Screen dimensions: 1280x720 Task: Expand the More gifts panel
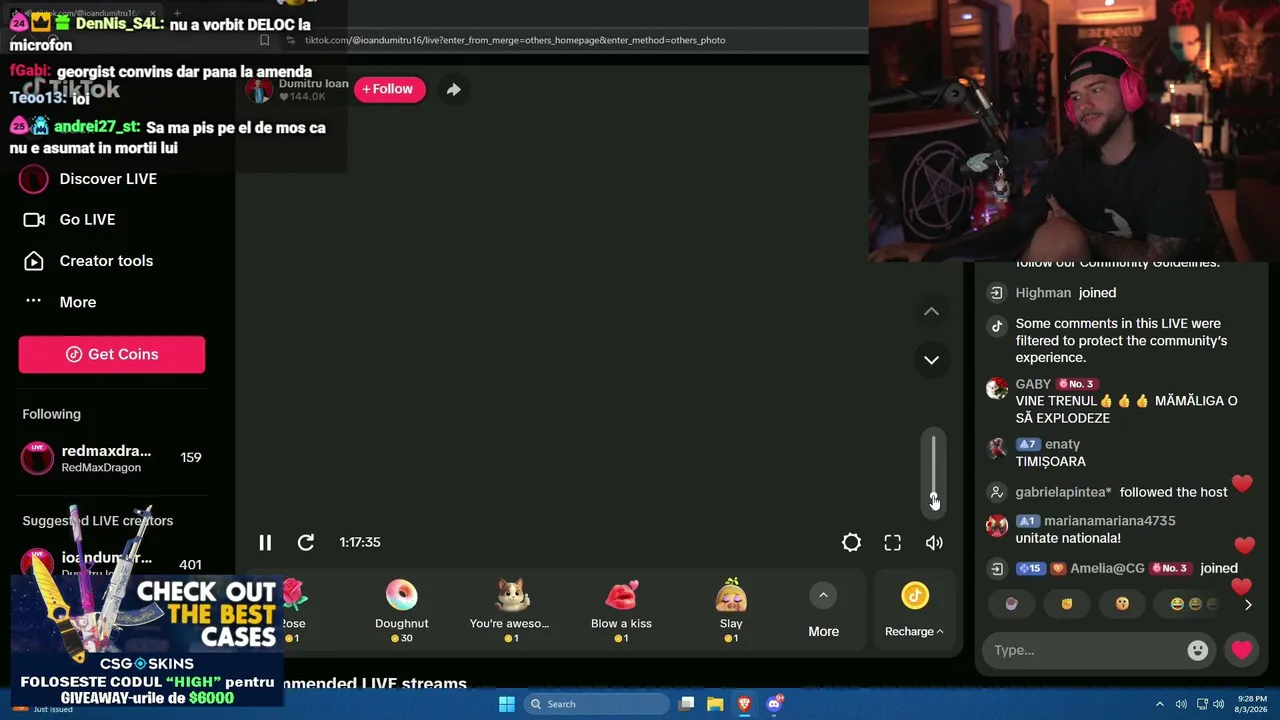pyautogui.click(x=823, y=612)
